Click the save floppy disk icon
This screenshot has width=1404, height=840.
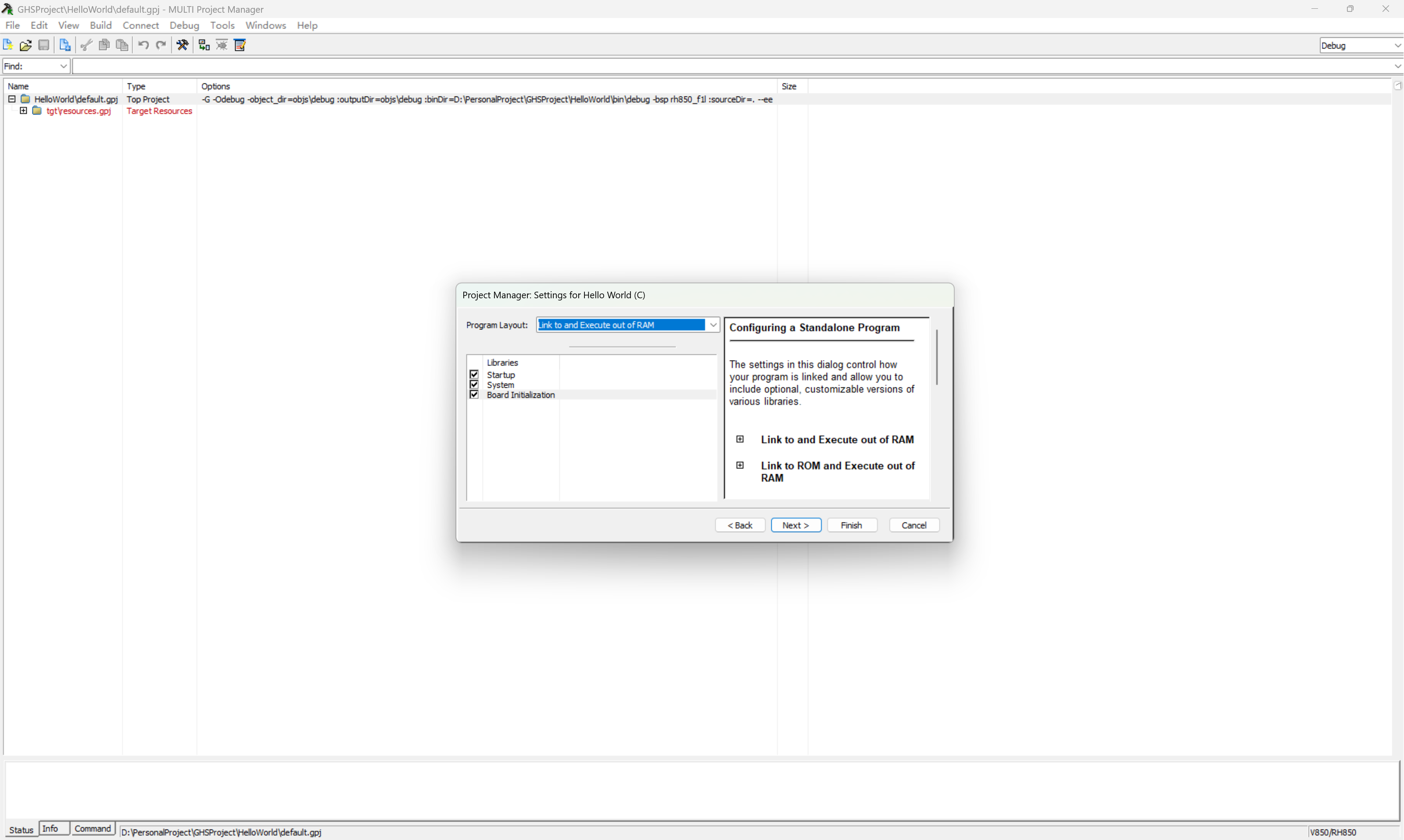[43, 45]
